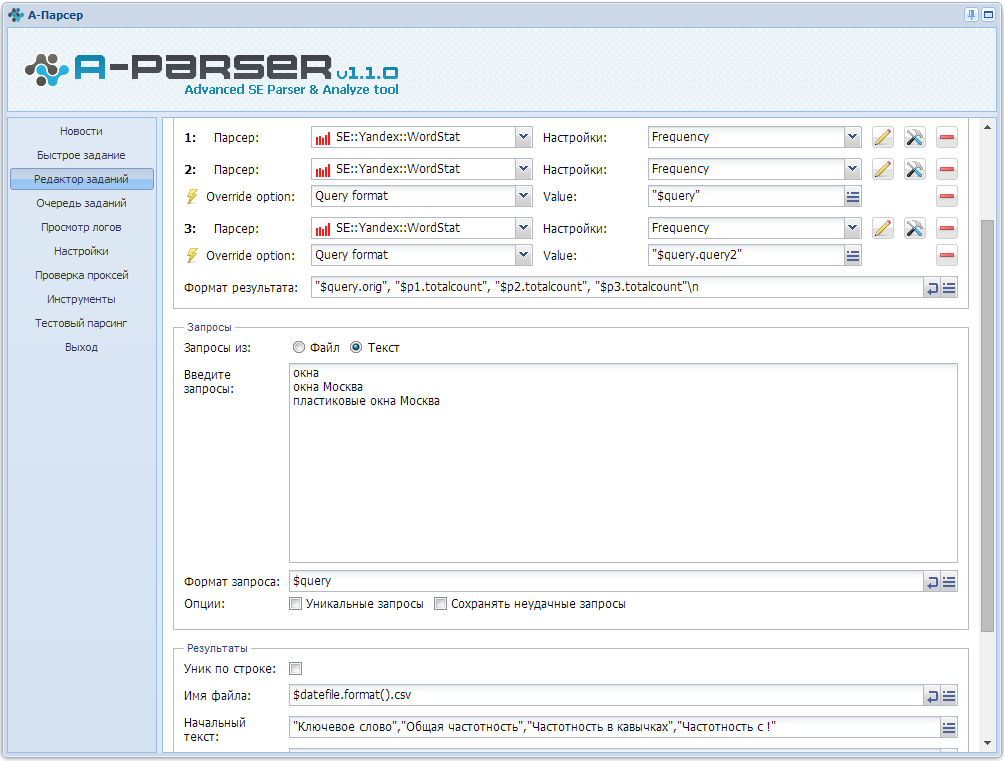Open Query format dropdown under parser 3
The height and width of the screenshot is (761, 1004).
(x=523, y=255)
